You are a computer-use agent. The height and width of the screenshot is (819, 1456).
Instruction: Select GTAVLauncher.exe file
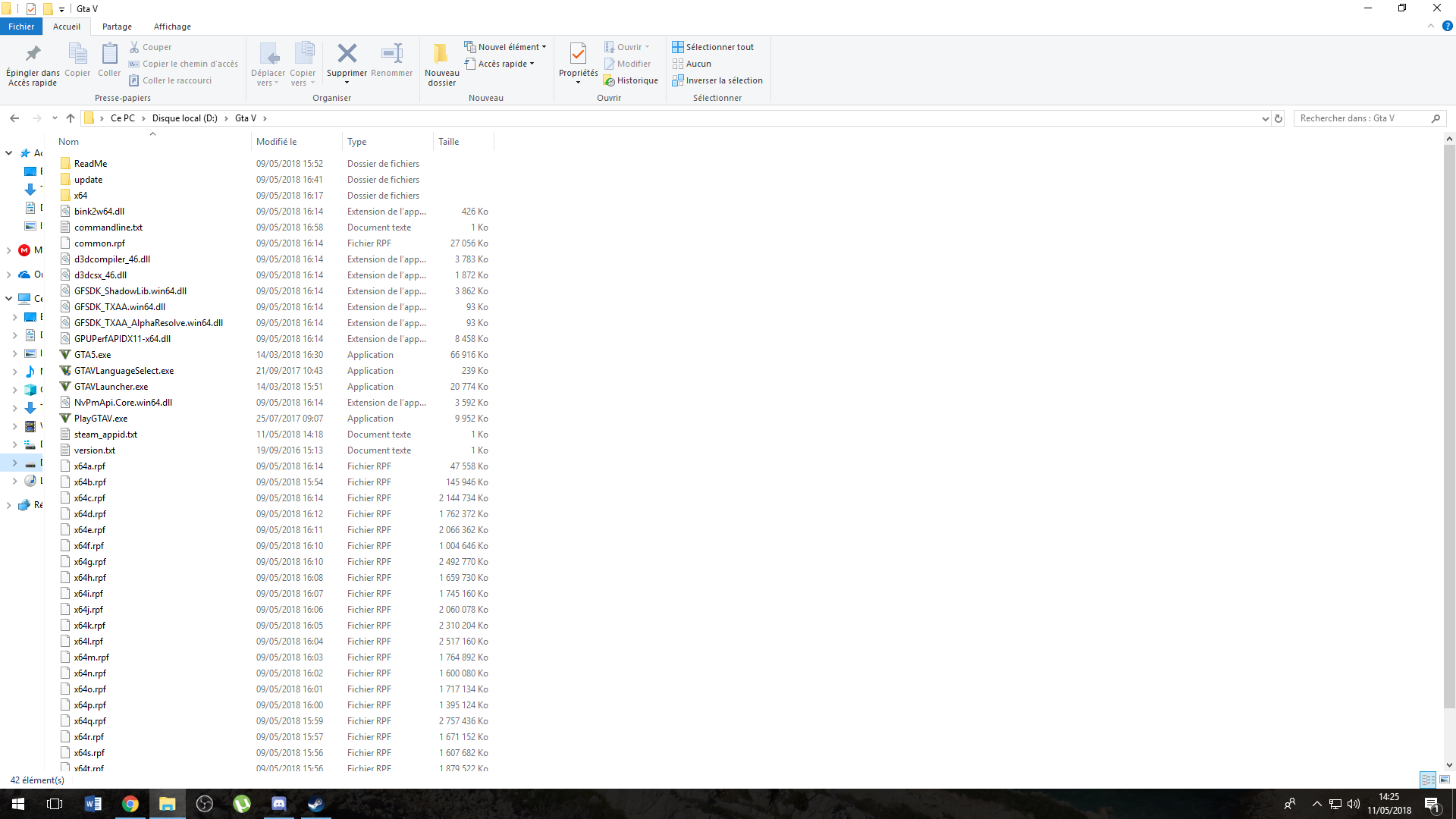coord(111,387)
